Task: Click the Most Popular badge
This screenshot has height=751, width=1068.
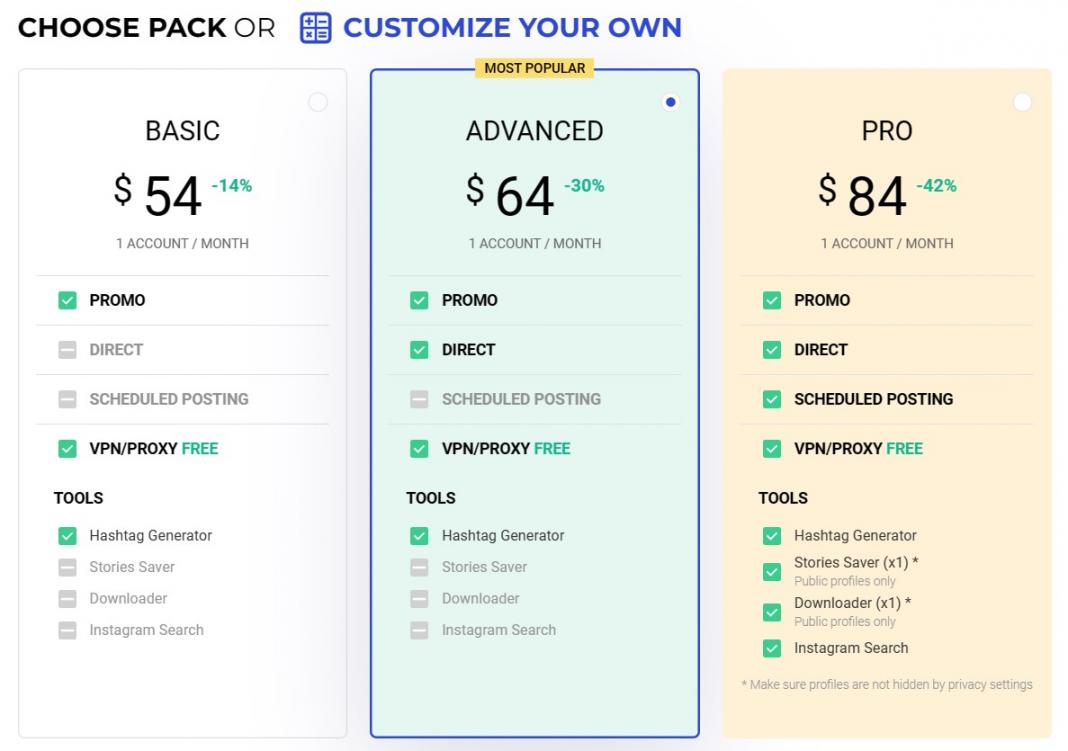Action: click(535, 68)
